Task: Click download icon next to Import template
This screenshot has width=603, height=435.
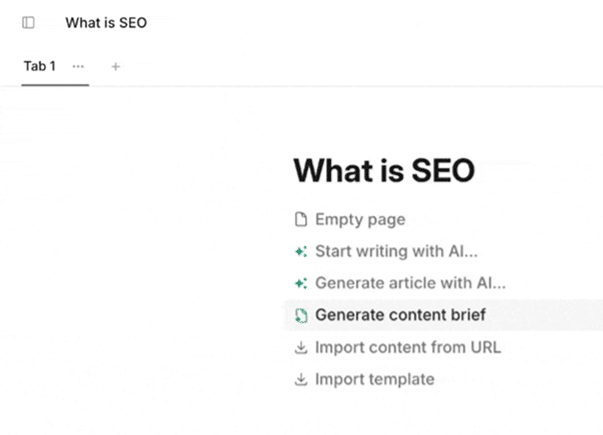Action: pos(301,379)
